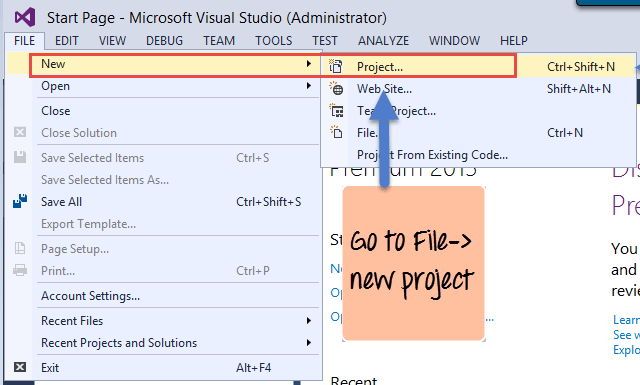Click the new File icon
Viewport: 640px width, 385px height.
[x=336, y=132]
